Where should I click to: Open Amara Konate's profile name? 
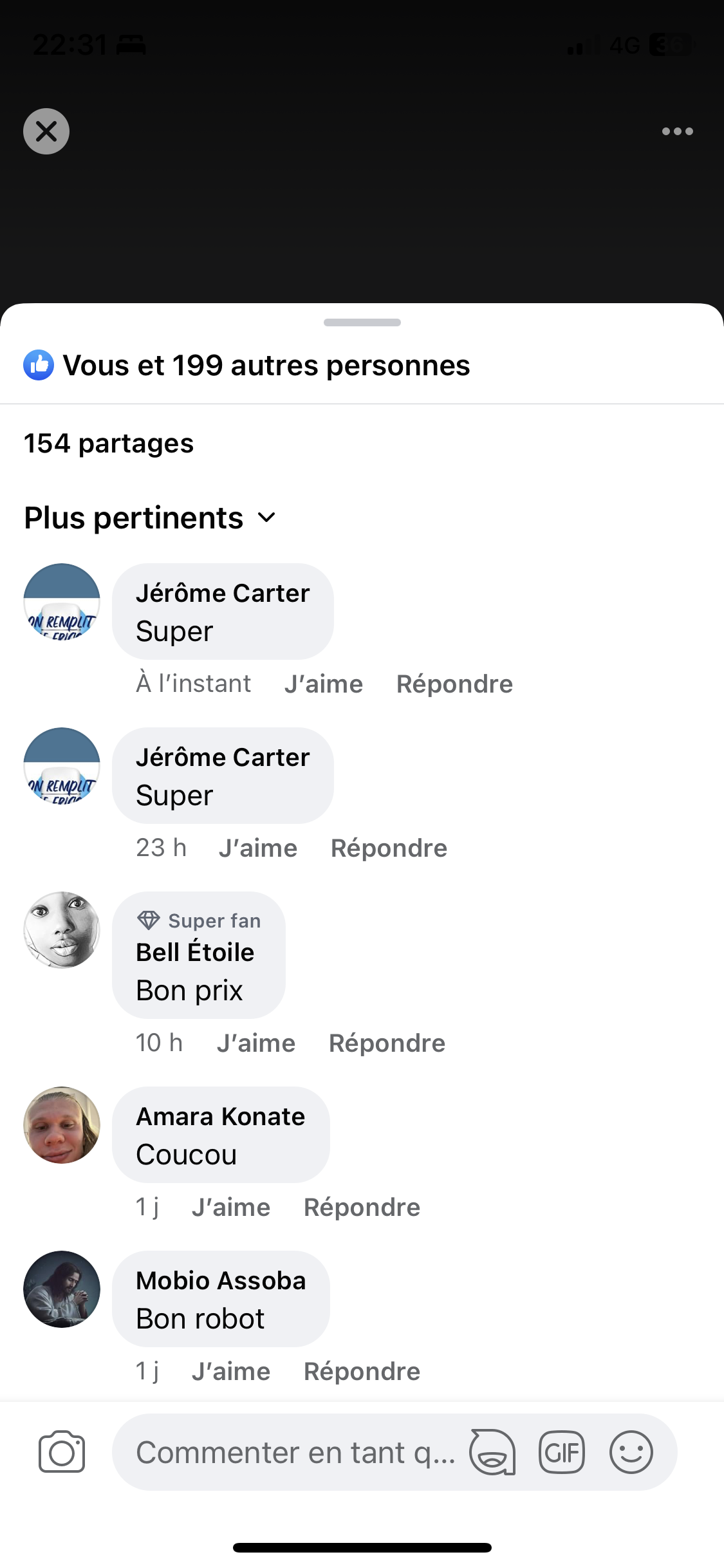tap(220, 1117)
